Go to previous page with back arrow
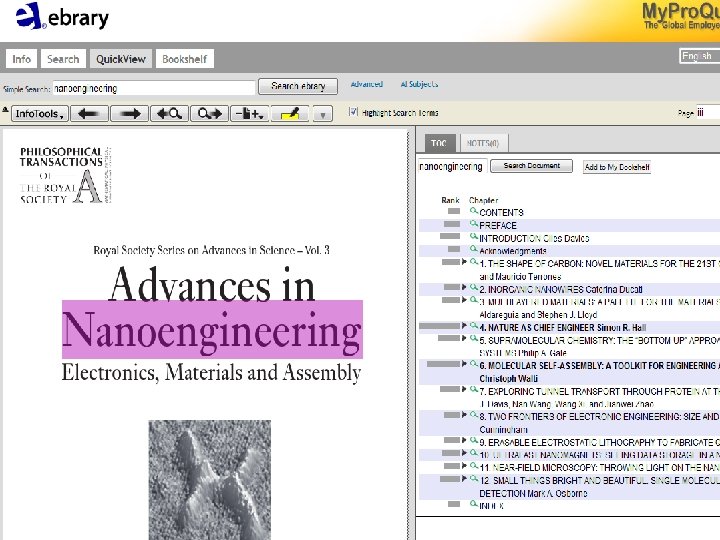The image size is (720, 540). tap(89, 113)
